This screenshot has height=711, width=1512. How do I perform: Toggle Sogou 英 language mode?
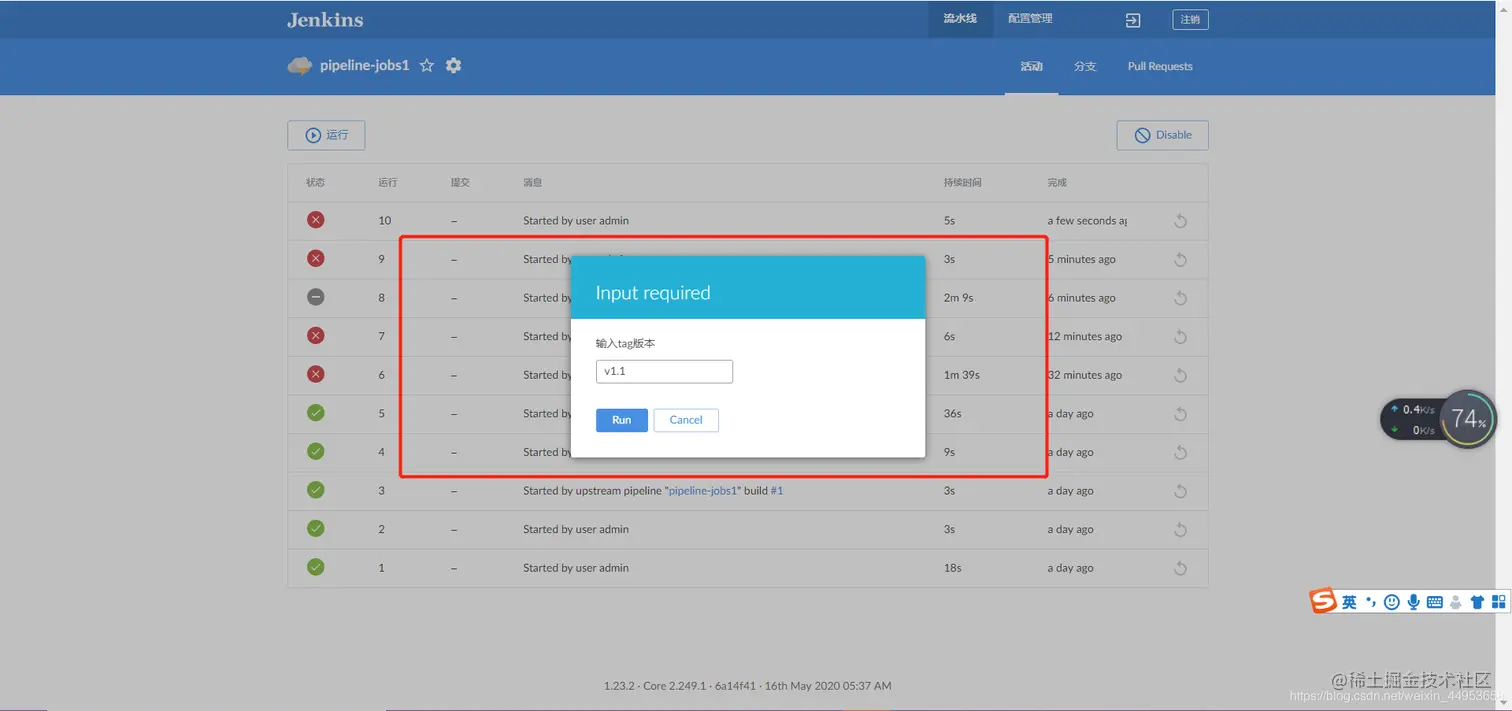(x=1349, y=602)
